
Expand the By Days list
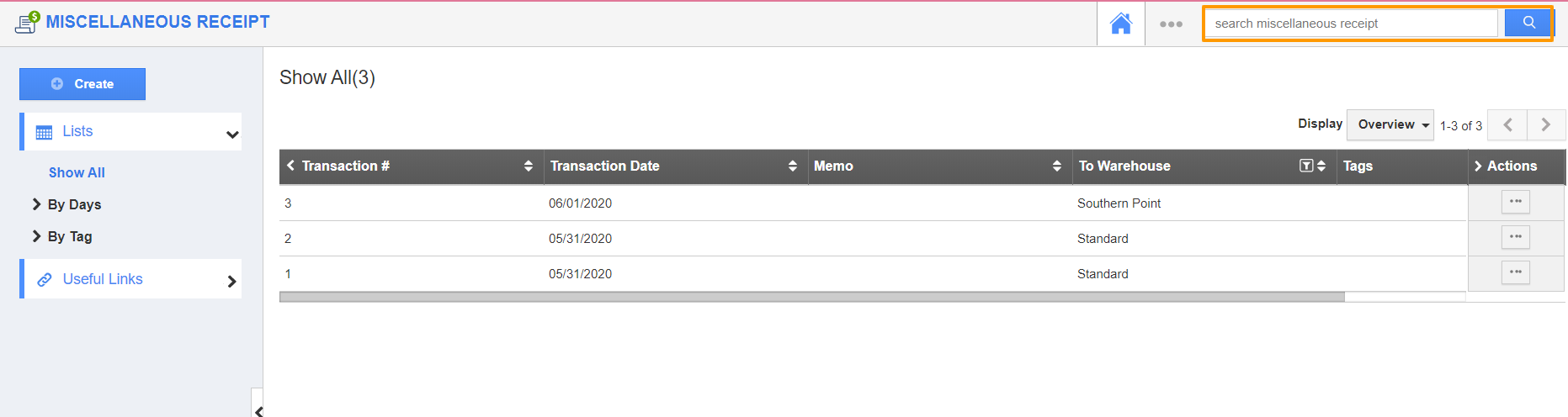coord(37,204)
